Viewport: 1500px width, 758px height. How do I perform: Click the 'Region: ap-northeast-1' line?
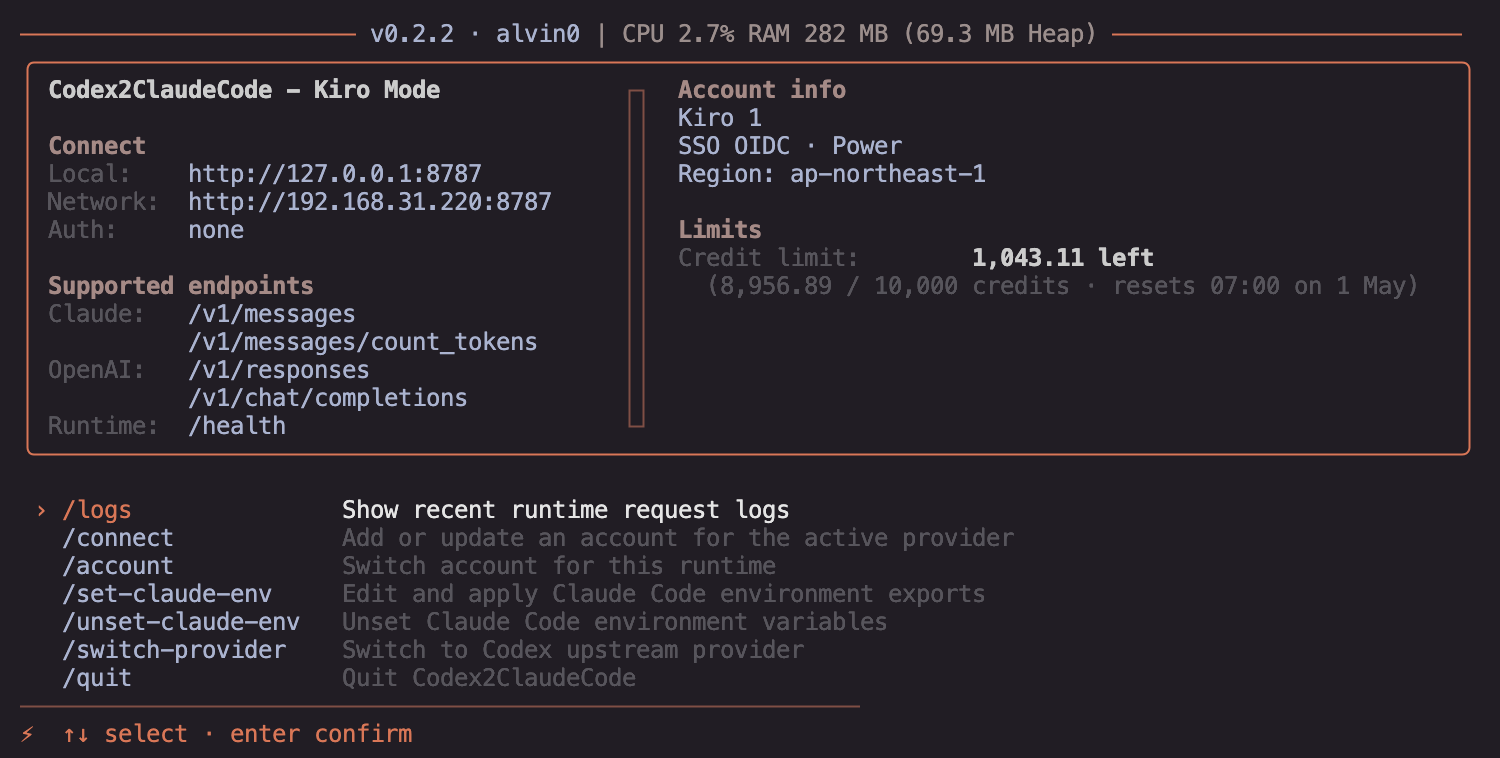[x=832, y=174]
